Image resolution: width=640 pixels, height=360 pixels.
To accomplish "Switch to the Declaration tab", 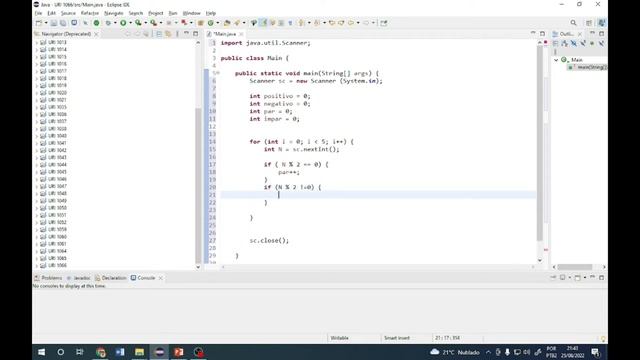I will 111,278.
